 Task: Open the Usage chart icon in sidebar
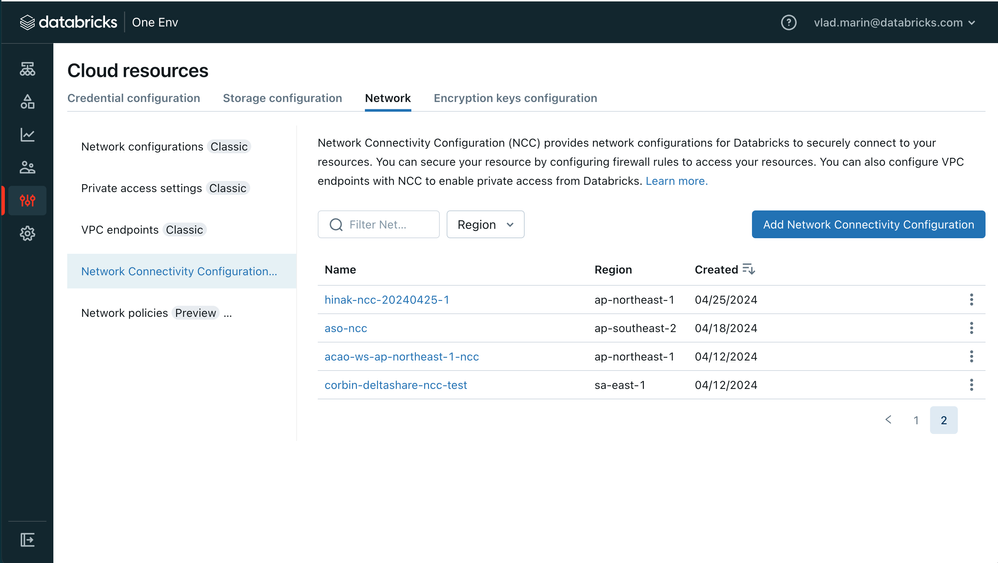click(27, 135)
